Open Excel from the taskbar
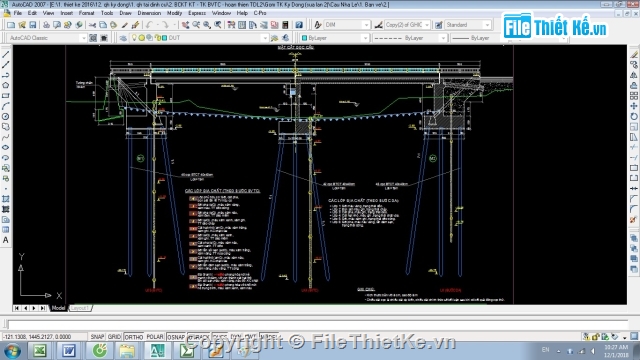 40,351
